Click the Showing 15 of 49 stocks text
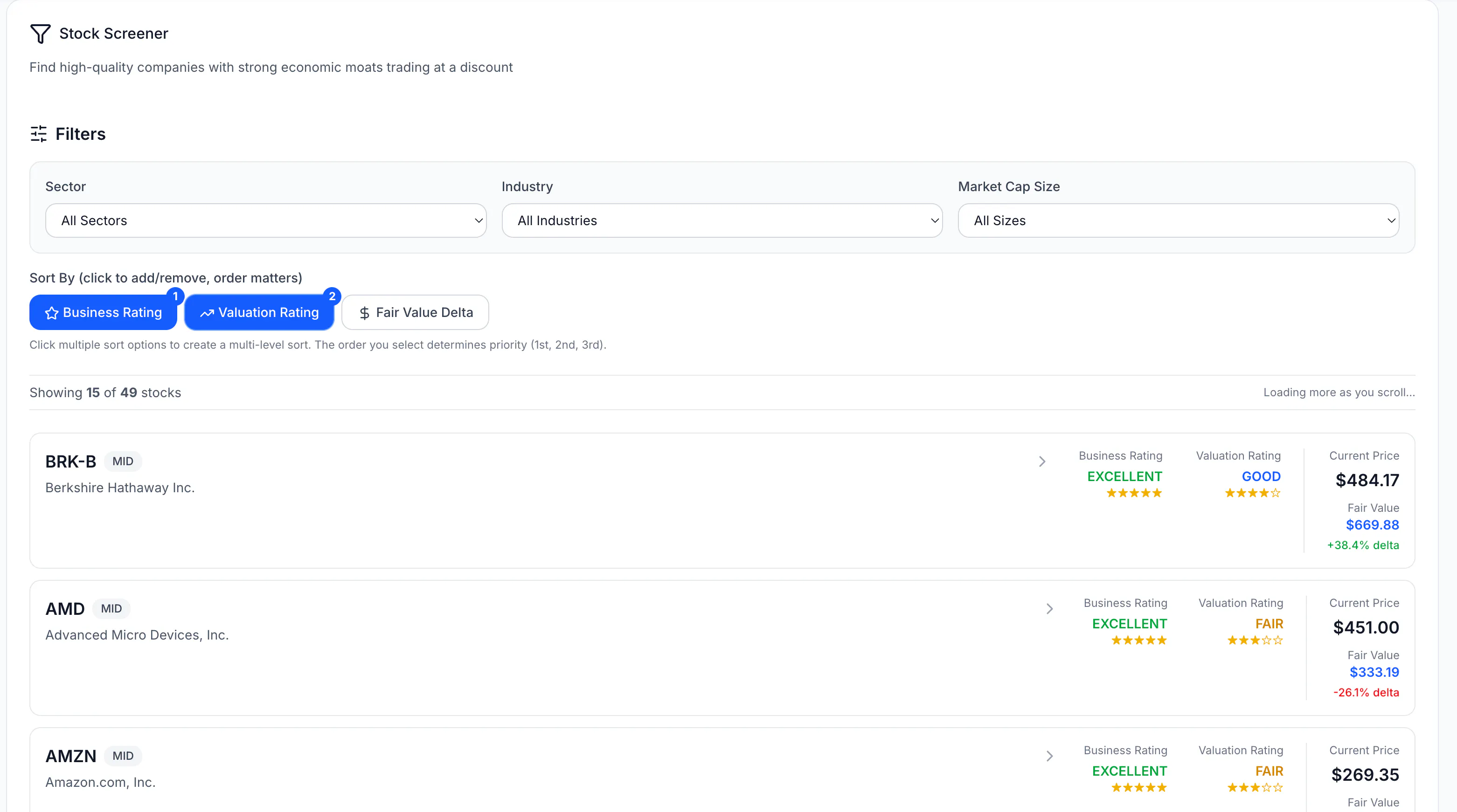Image resolution: width=1457 pixels, height=812 pixels. 105,393
